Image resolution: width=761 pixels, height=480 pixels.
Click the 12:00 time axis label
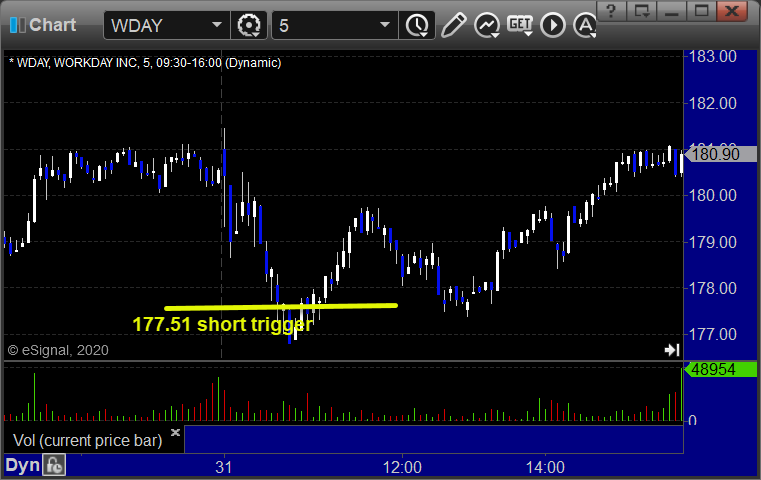402,467
